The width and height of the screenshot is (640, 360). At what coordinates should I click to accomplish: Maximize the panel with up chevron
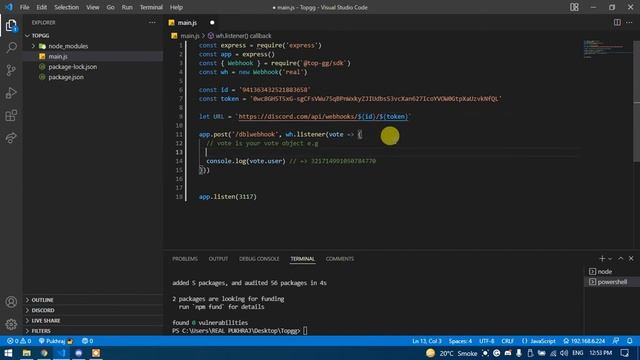[621, 258]
